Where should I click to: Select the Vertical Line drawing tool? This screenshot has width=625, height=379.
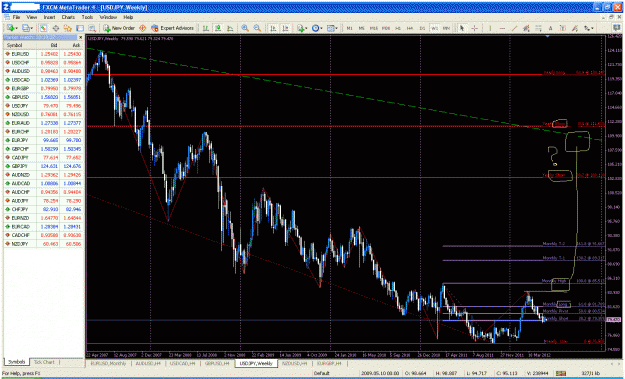(x=490, y=28)
